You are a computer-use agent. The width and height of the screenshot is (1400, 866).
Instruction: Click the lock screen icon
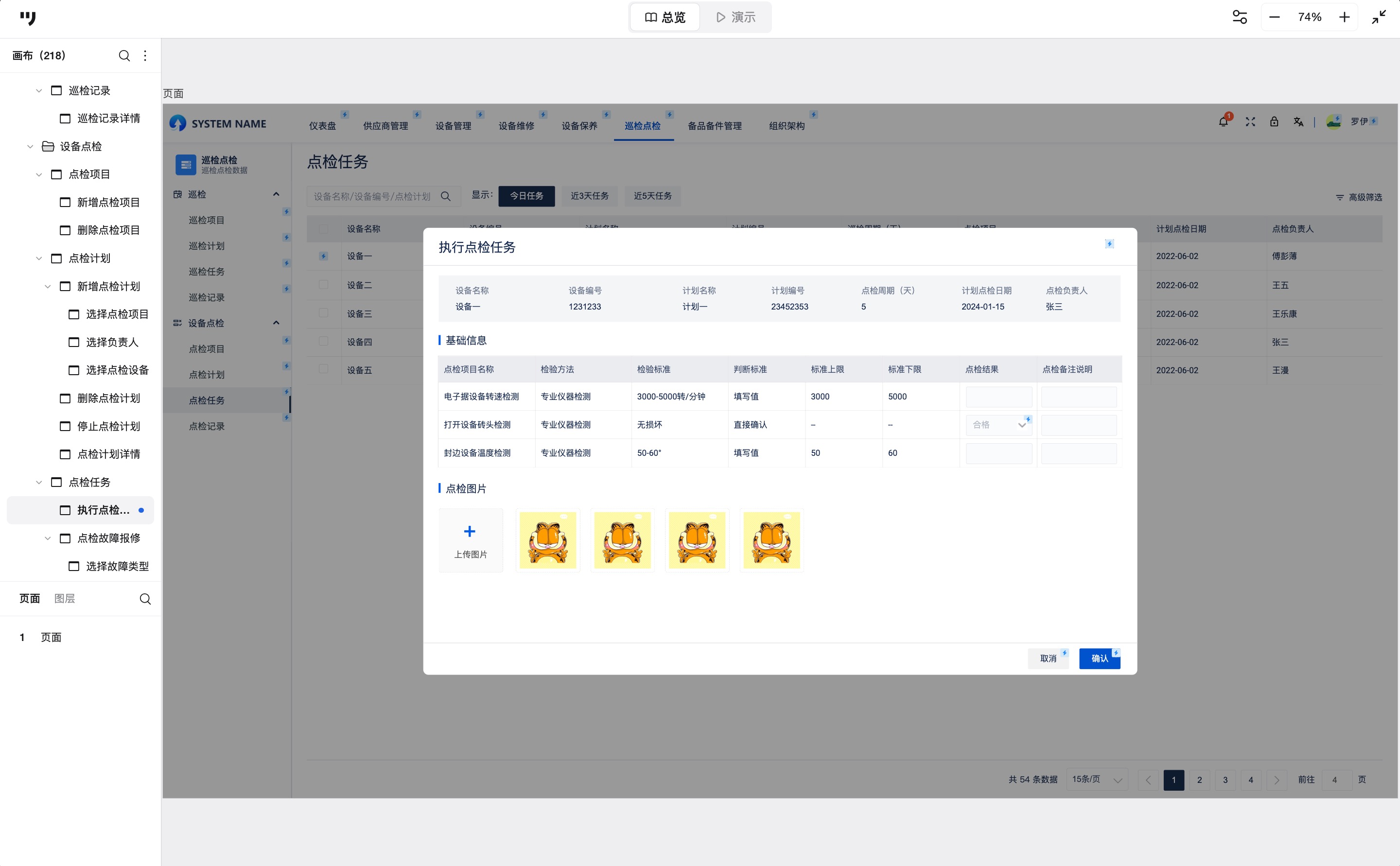point(1274,122)
